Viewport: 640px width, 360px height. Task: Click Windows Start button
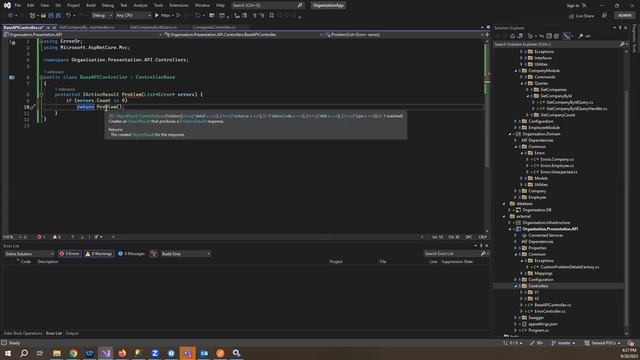coord(8,353)
